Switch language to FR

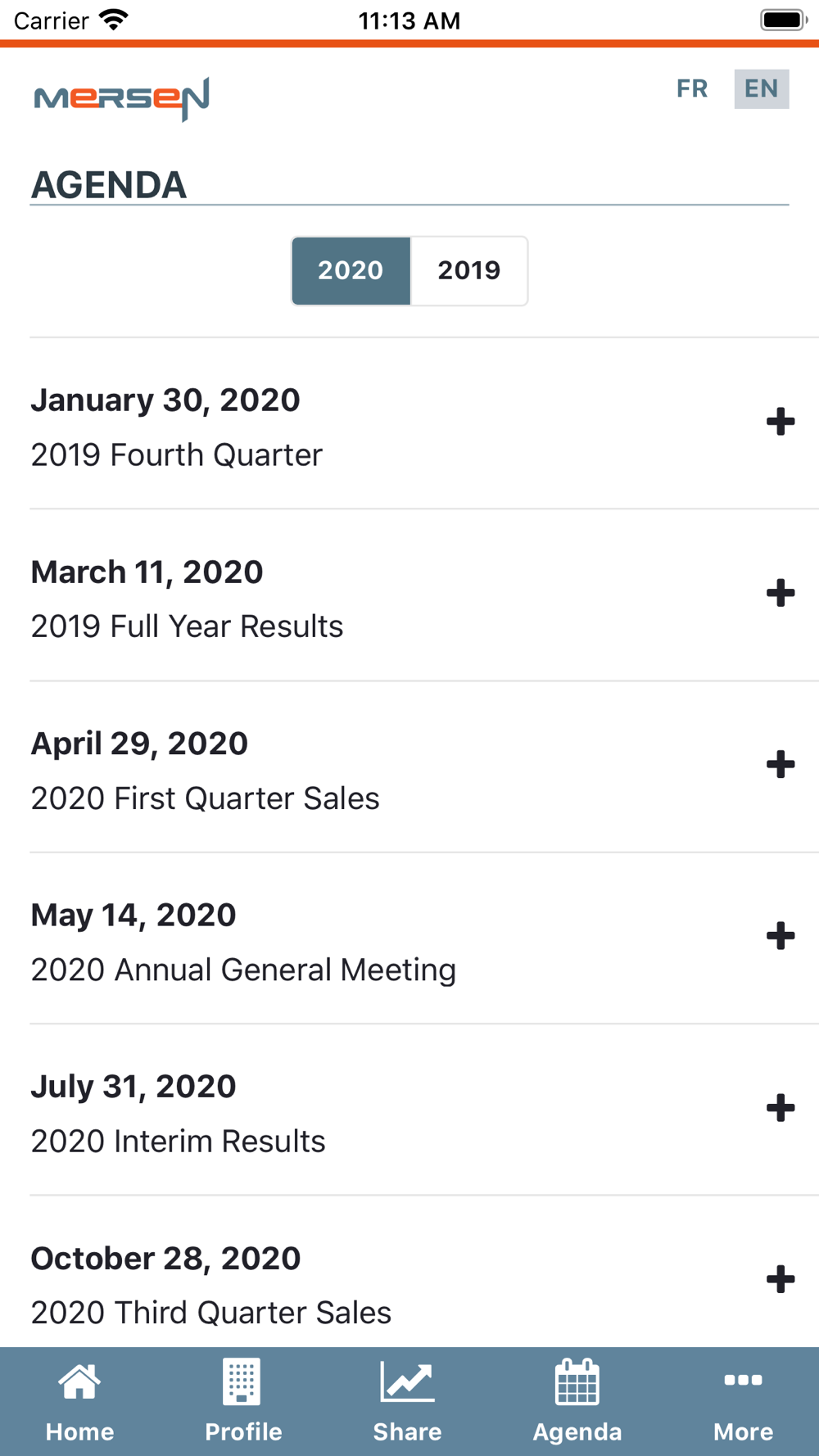pyautogui.click(x=692, y=88)
